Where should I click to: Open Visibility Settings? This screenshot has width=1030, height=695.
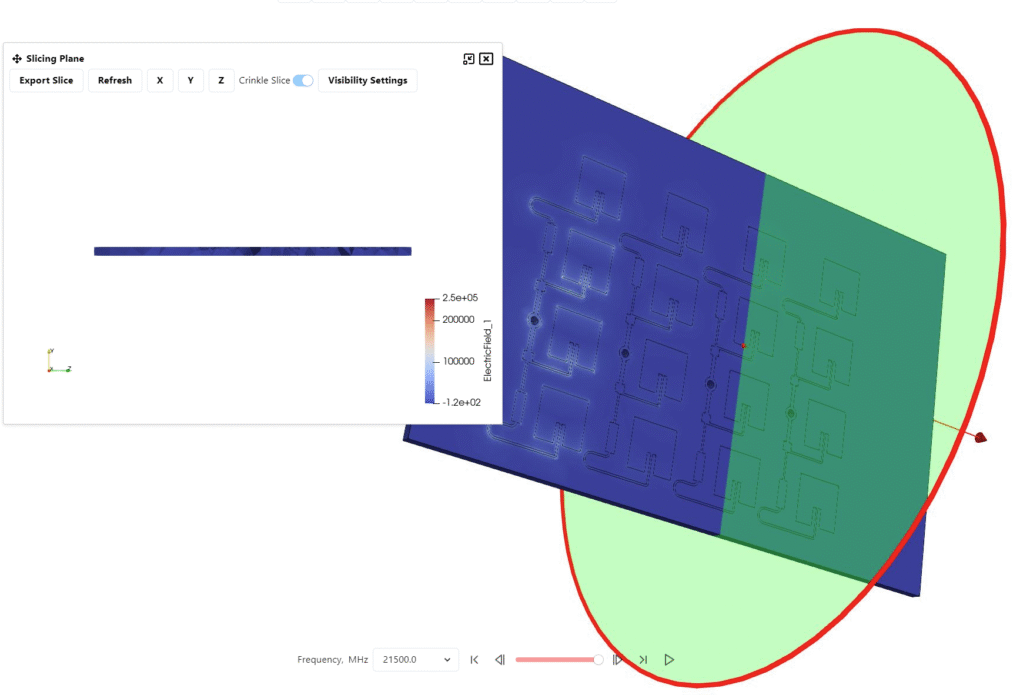tap(367, 81)
